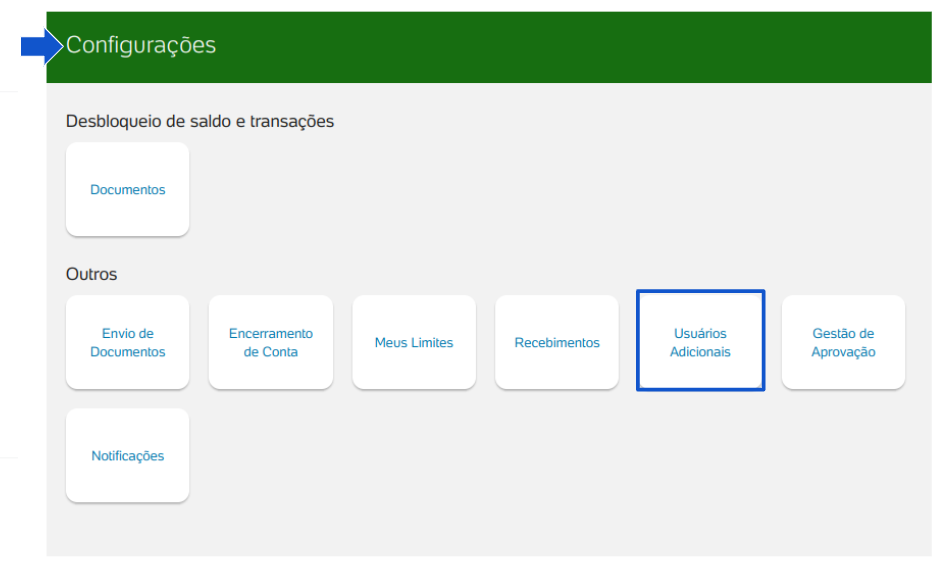
Task: Open the Notificações card
Action: click(x=128, y=456)
